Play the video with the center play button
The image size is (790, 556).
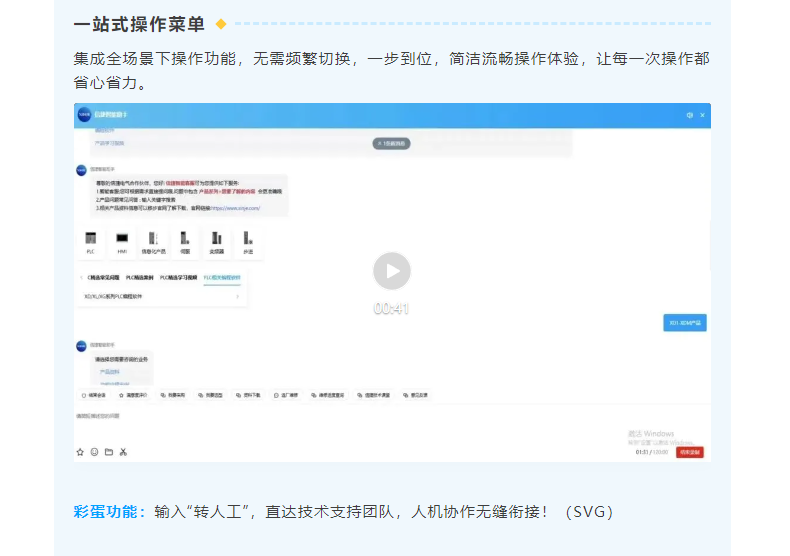tap(392, 271)
